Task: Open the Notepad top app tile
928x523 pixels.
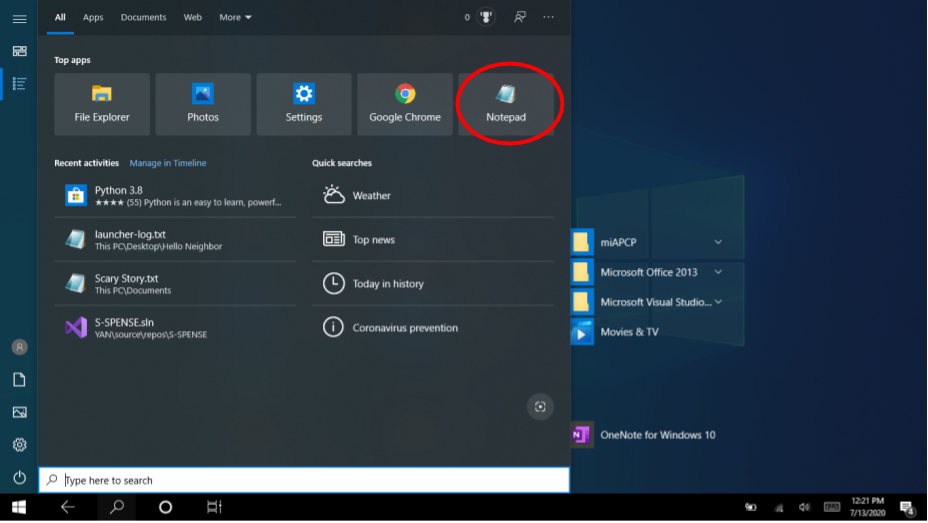Action: point(506,104)
